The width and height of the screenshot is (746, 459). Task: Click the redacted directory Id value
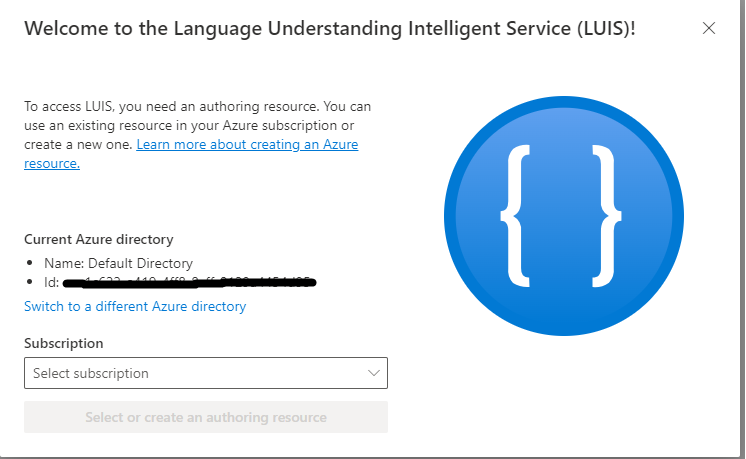[x=190, y=283]
